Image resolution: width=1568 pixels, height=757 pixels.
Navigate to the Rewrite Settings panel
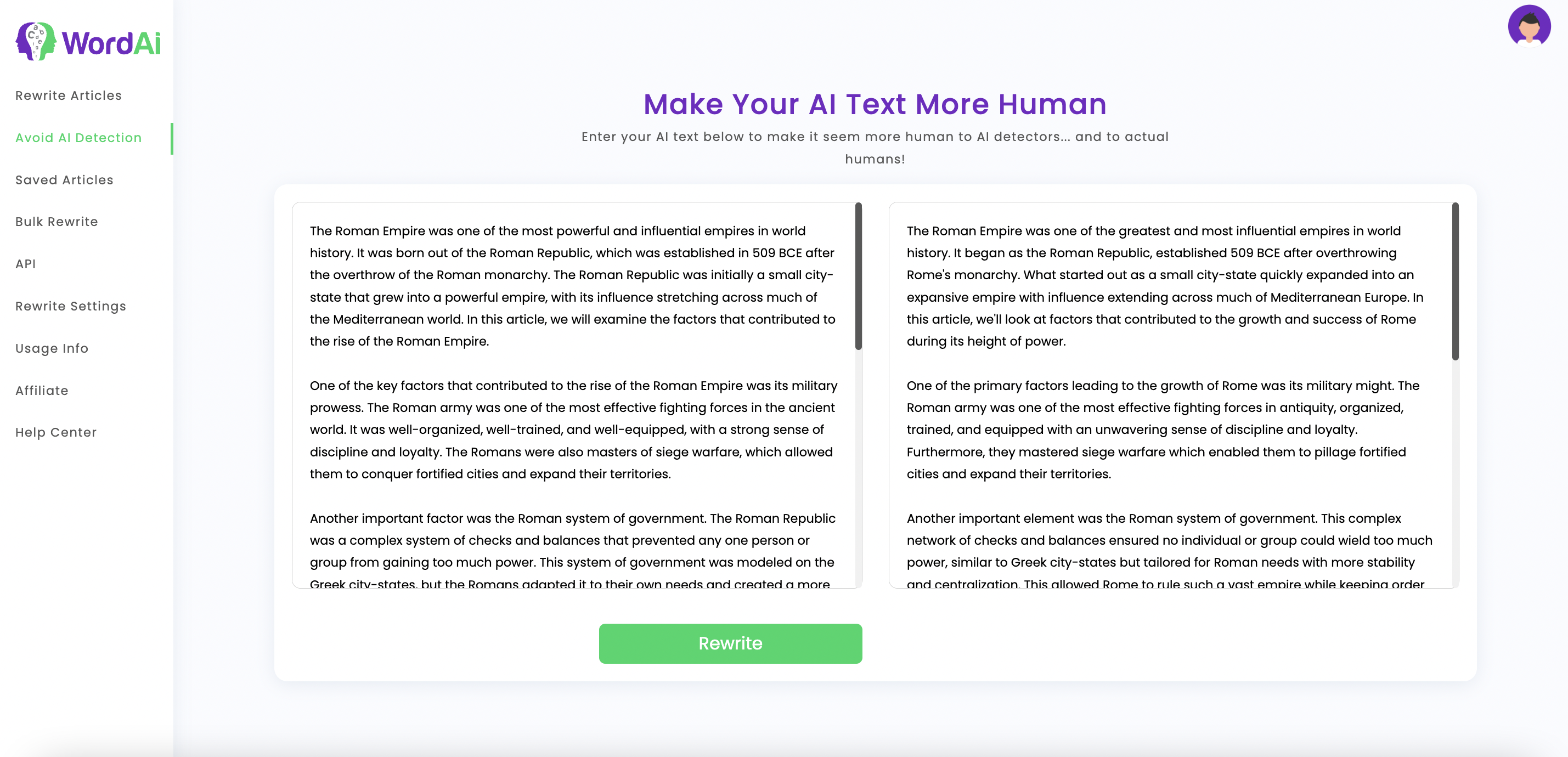(x=70, y=305)
